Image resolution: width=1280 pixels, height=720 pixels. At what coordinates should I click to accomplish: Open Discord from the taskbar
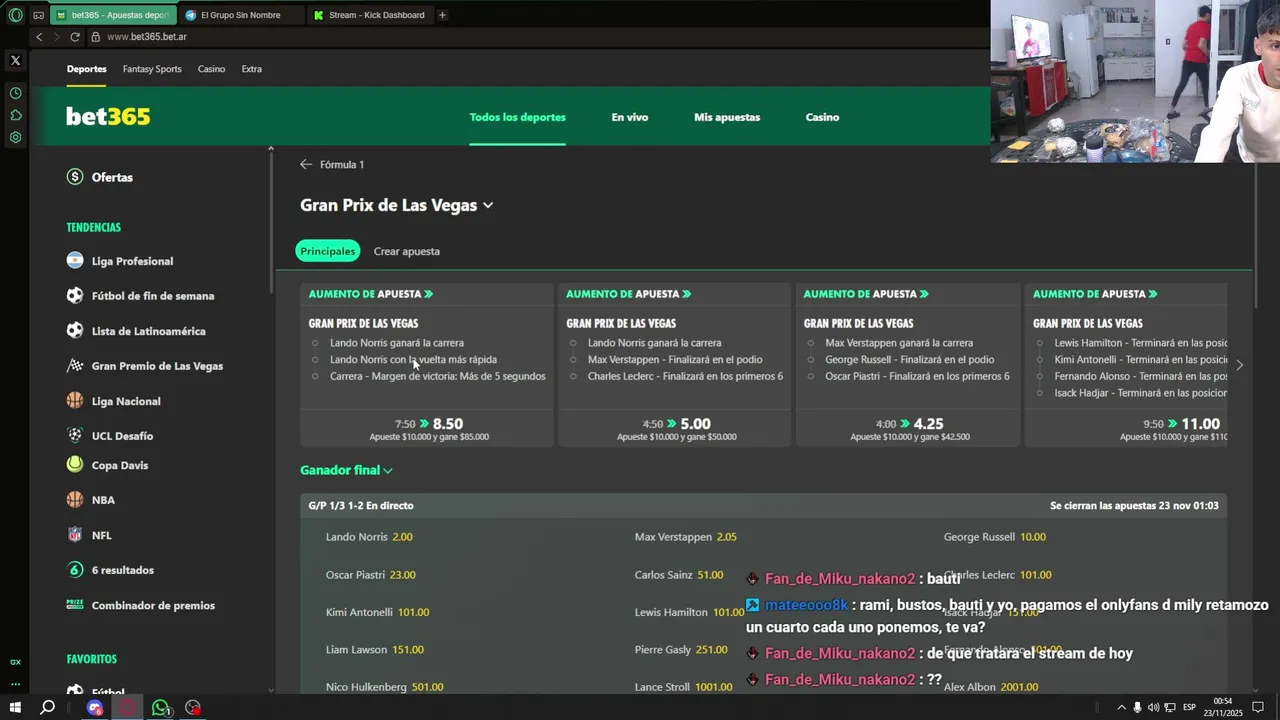click(95, 708)
